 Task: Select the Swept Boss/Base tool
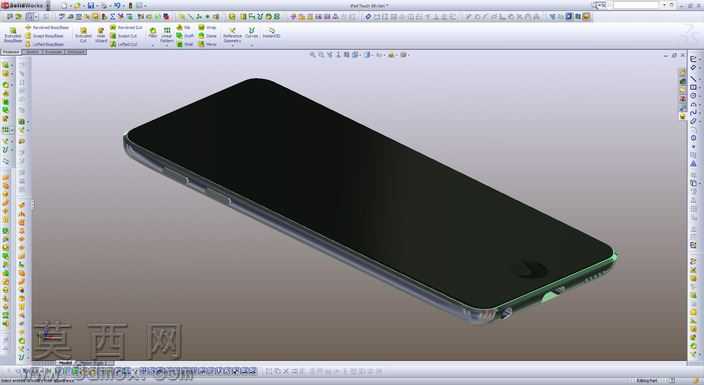(x=44, y=36)
